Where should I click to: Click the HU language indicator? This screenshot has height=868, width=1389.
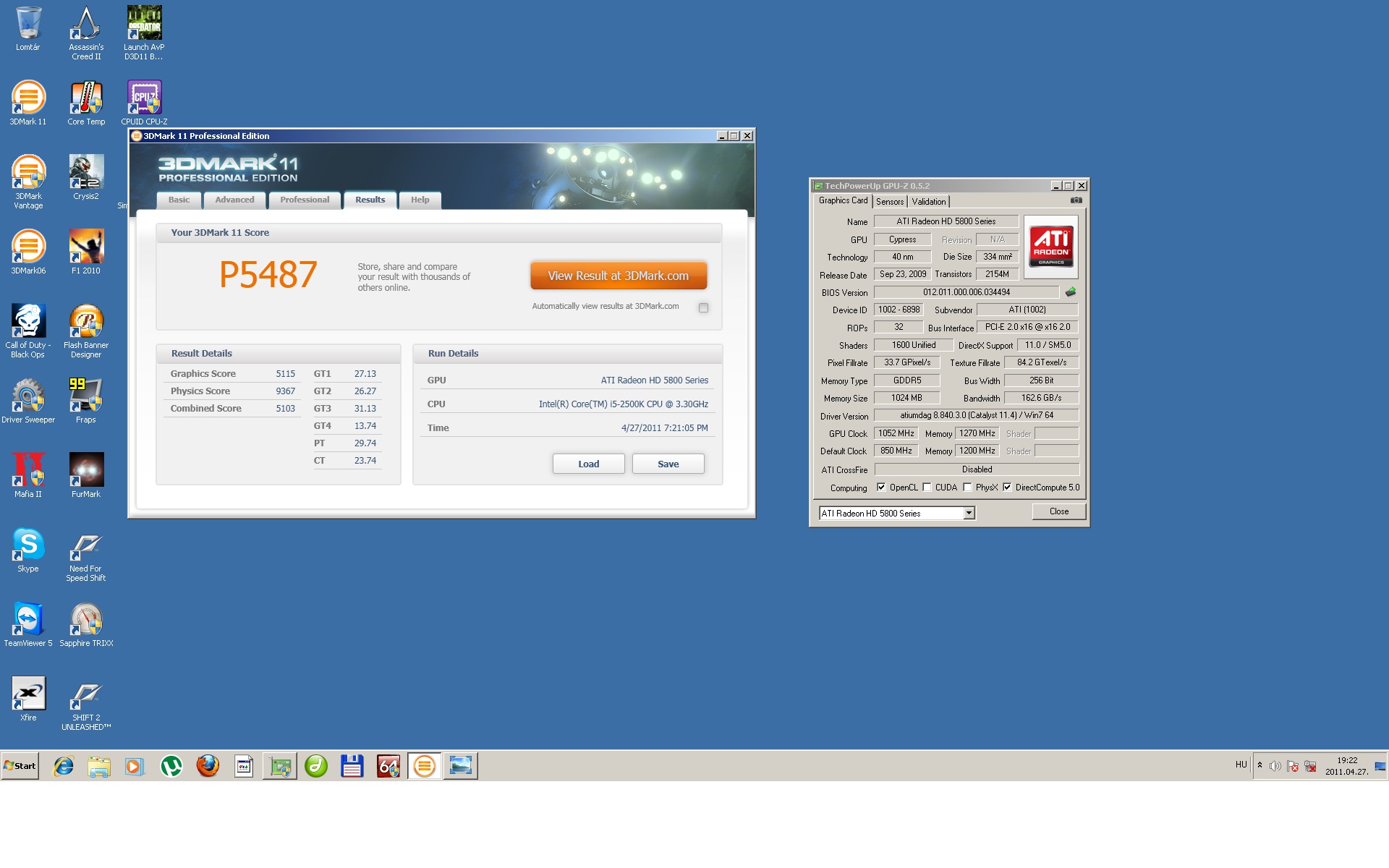point(1241,765)
